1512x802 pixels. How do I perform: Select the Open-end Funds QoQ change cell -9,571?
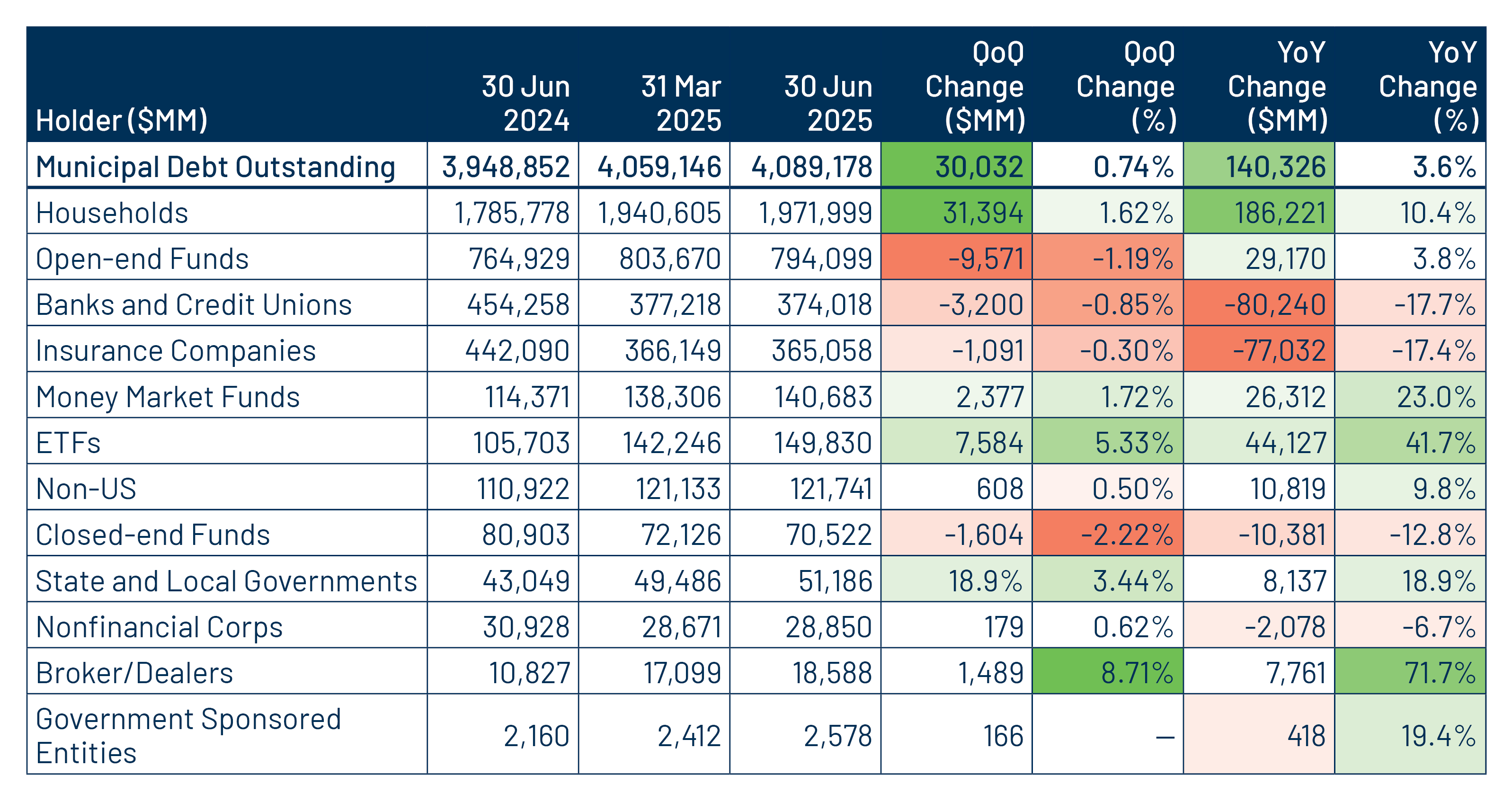986,258
